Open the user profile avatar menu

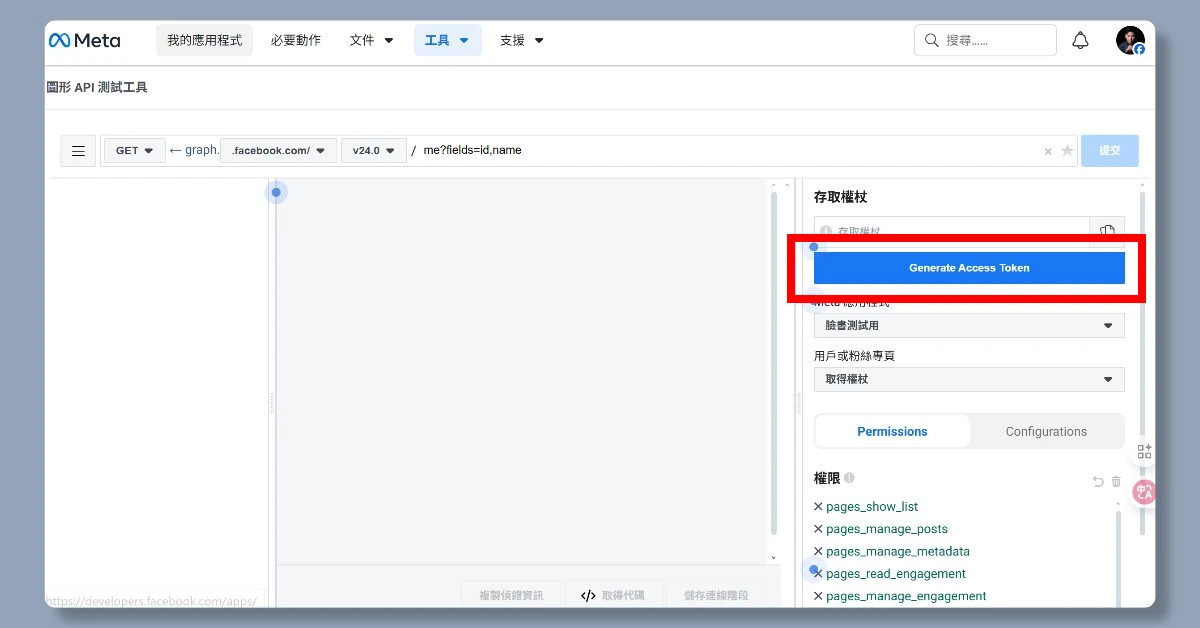pos(1130,40)
